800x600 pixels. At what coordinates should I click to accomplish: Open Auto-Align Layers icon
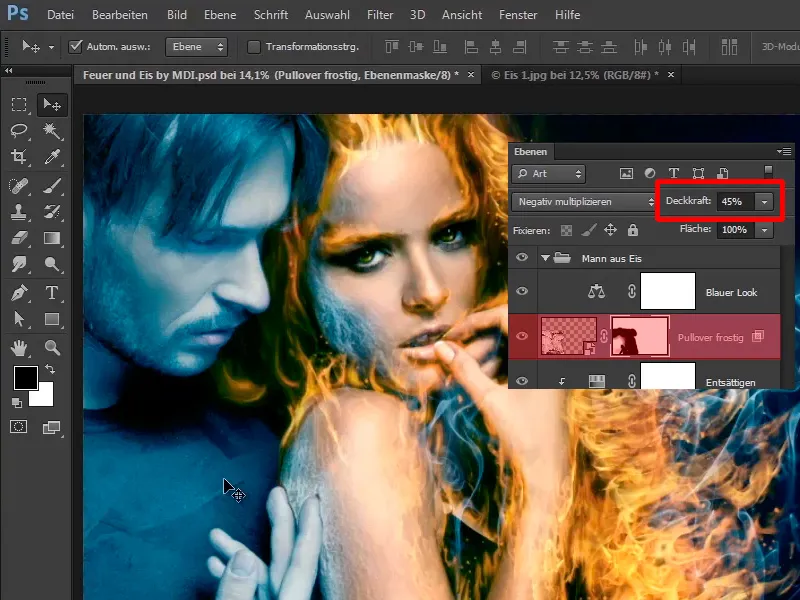[x=729, y=47]
